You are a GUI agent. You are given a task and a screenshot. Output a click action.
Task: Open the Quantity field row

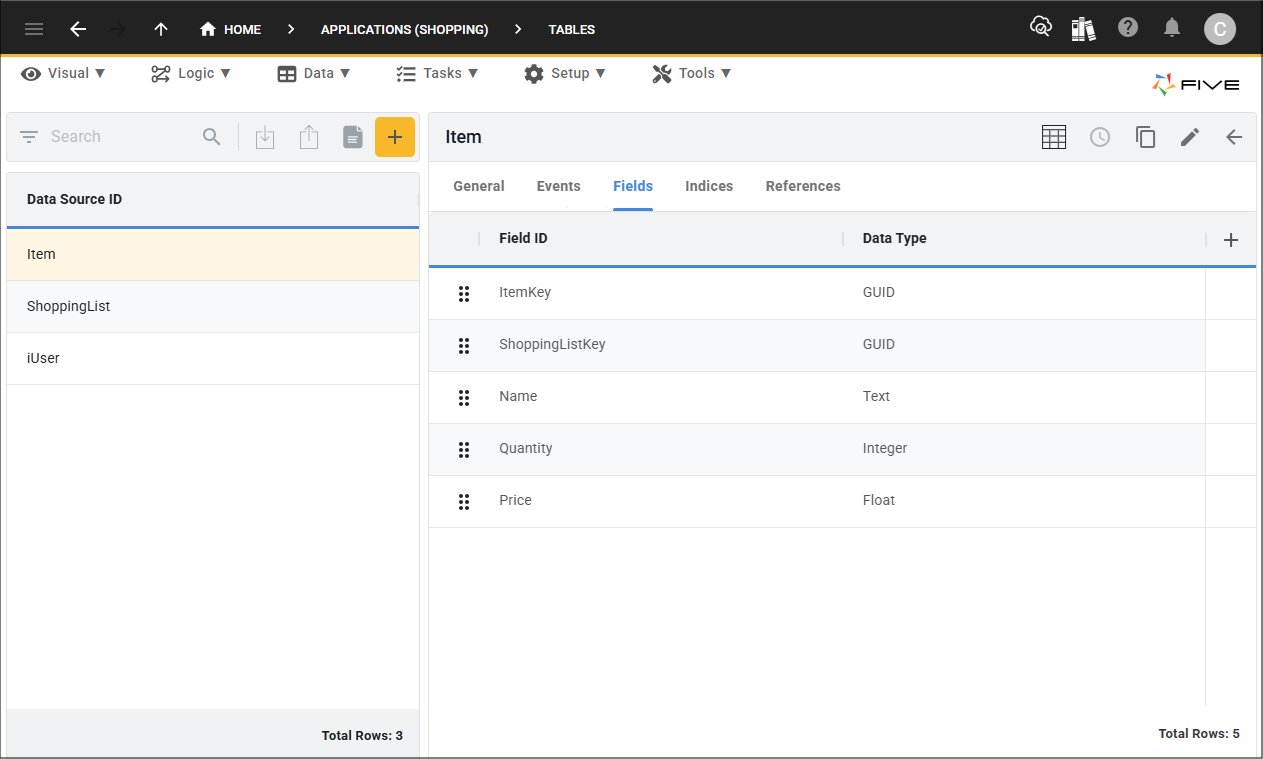pyautogui.click(x=526, y=449)
